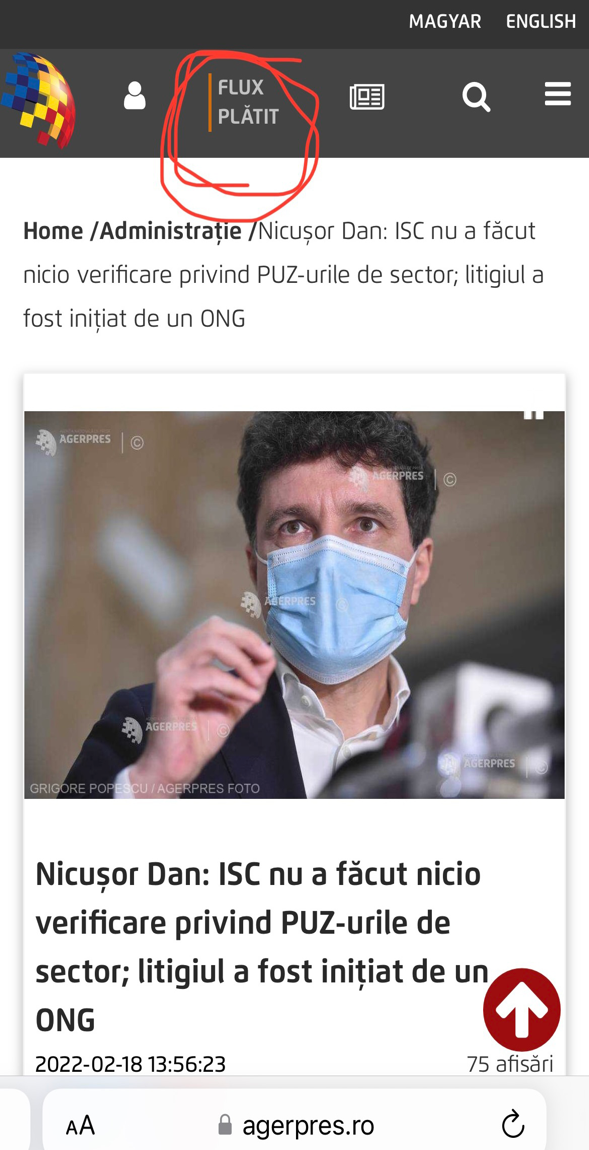
Task: Click the Agerpres logo
Action: coord(37,100)
